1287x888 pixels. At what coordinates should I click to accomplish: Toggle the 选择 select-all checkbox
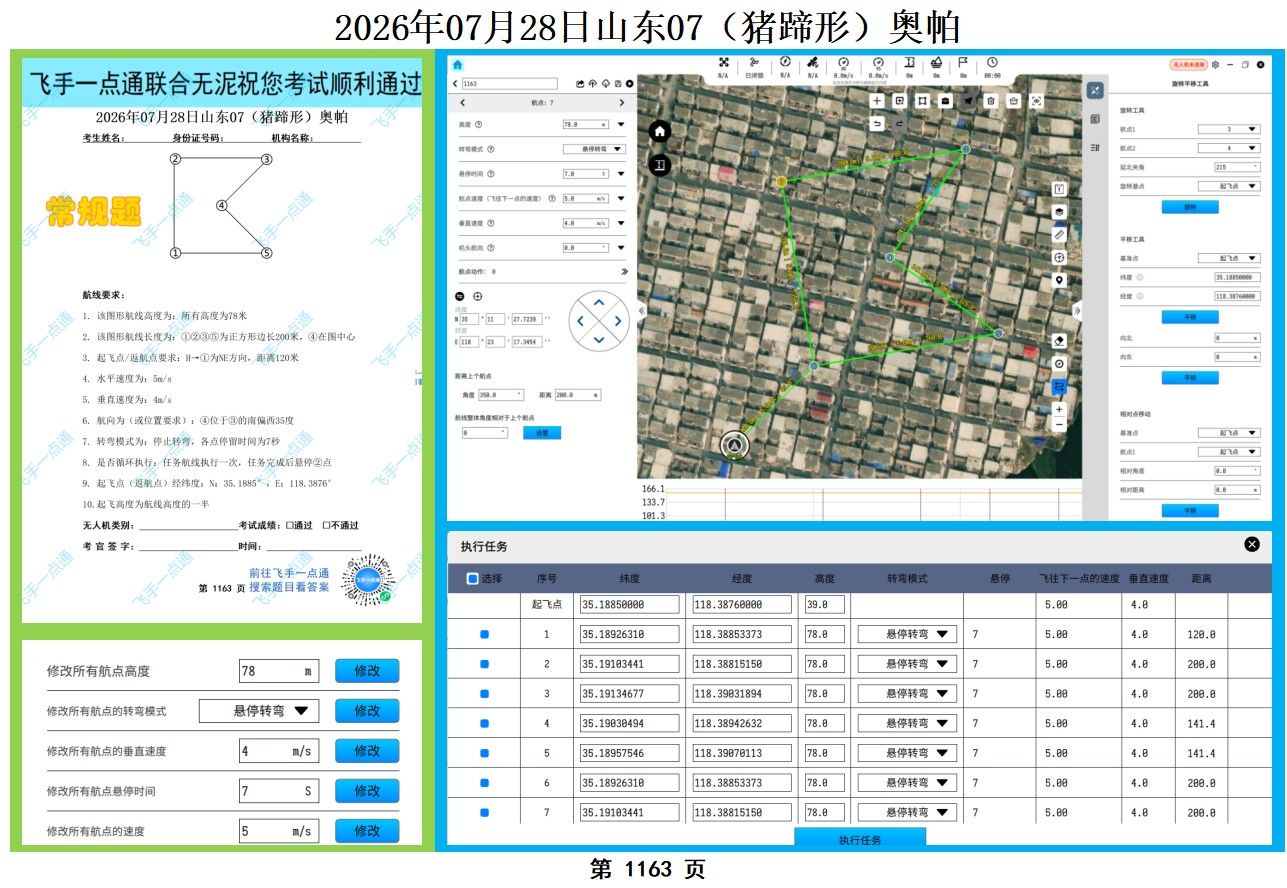[x=473, y=578]
